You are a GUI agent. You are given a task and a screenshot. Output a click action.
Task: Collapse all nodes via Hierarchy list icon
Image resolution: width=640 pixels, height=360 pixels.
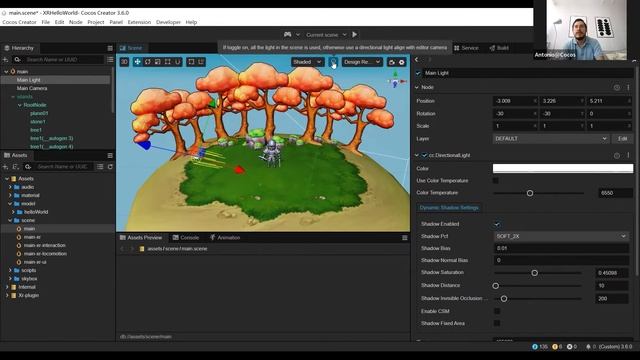click(110, 60)
